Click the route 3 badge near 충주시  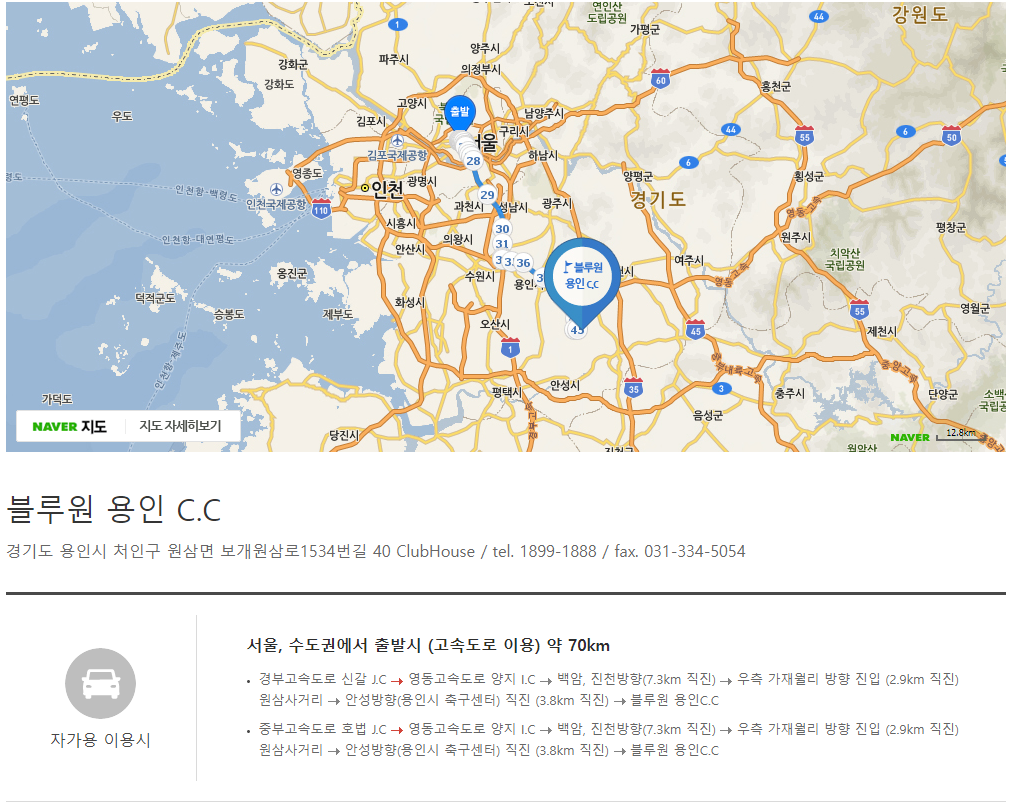click(x=721, y=388)
